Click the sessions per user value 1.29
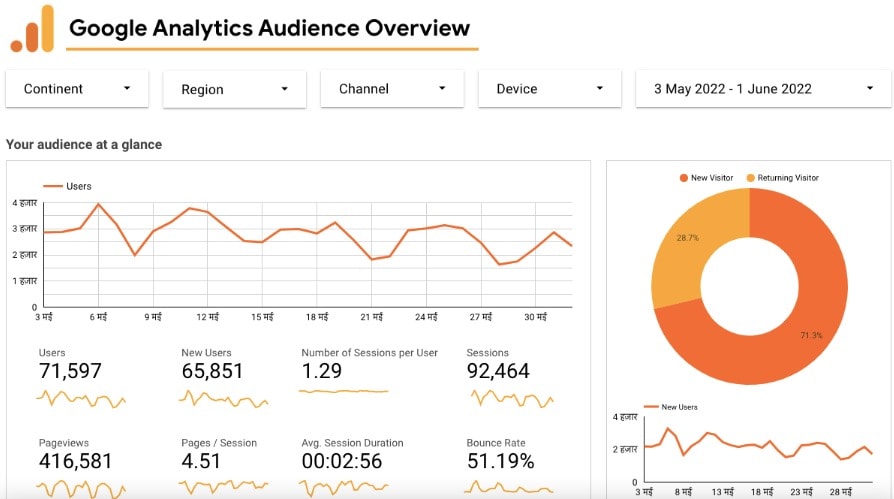Screen dimensions: 894x499 click(x=322, y=371)
